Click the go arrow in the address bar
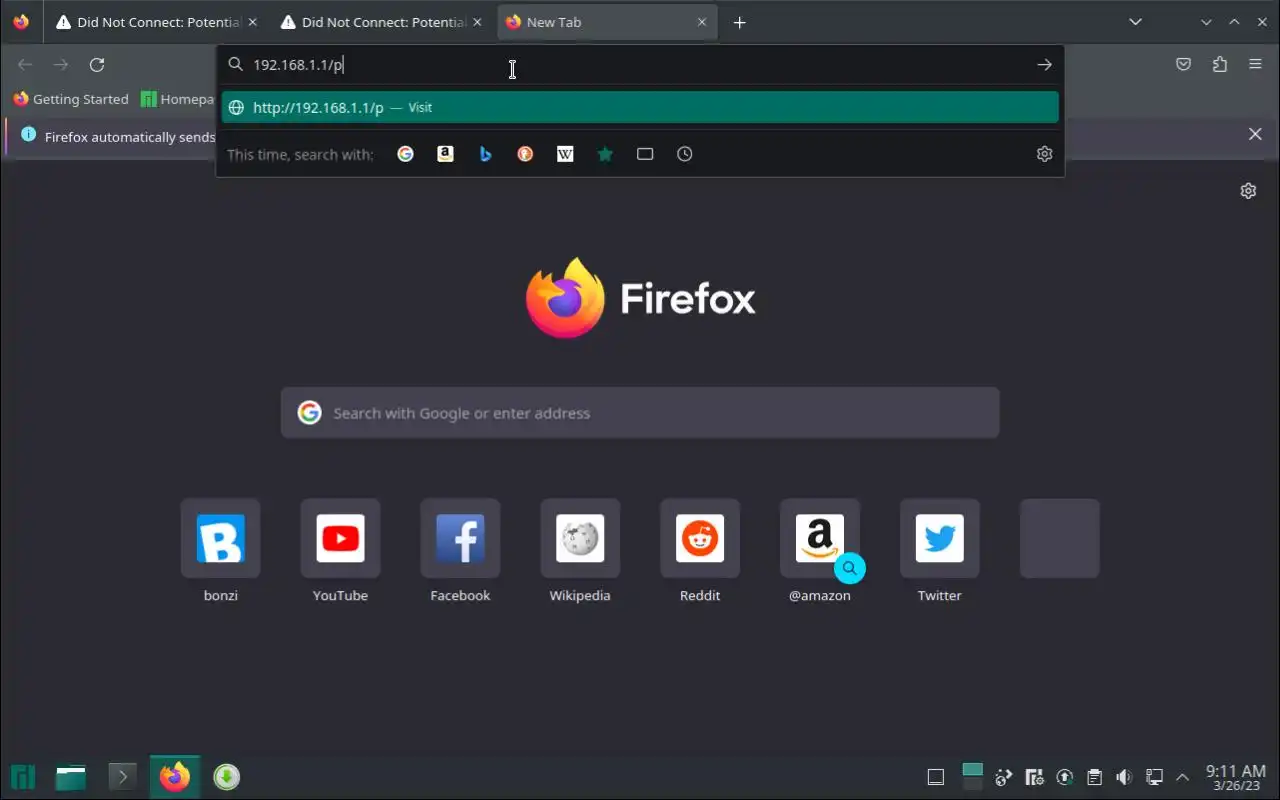Screen dimensions: 1280x800 click(1044, 65)
